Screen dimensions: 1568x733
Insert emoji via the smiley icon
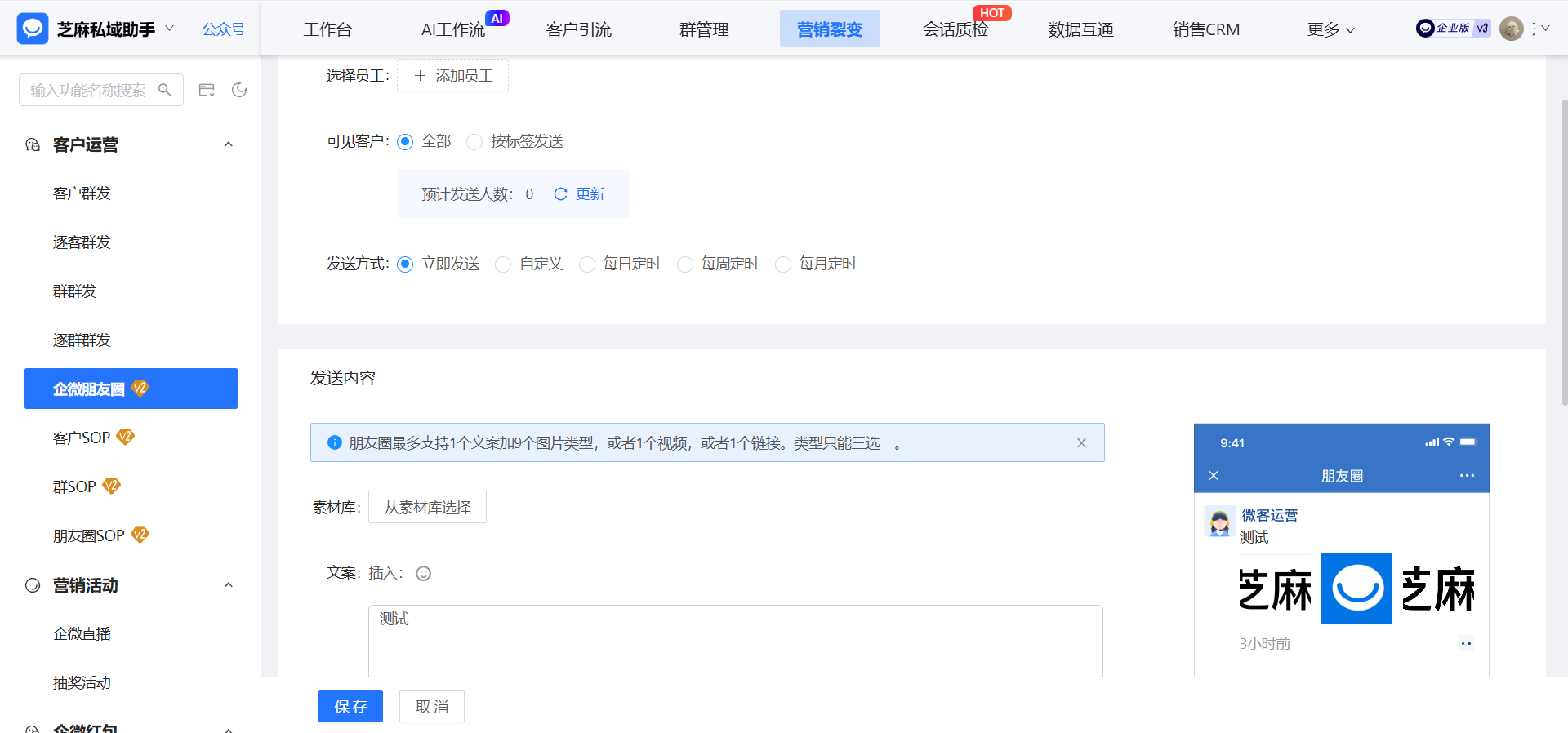pyautogui.click(x=423, y=573)
